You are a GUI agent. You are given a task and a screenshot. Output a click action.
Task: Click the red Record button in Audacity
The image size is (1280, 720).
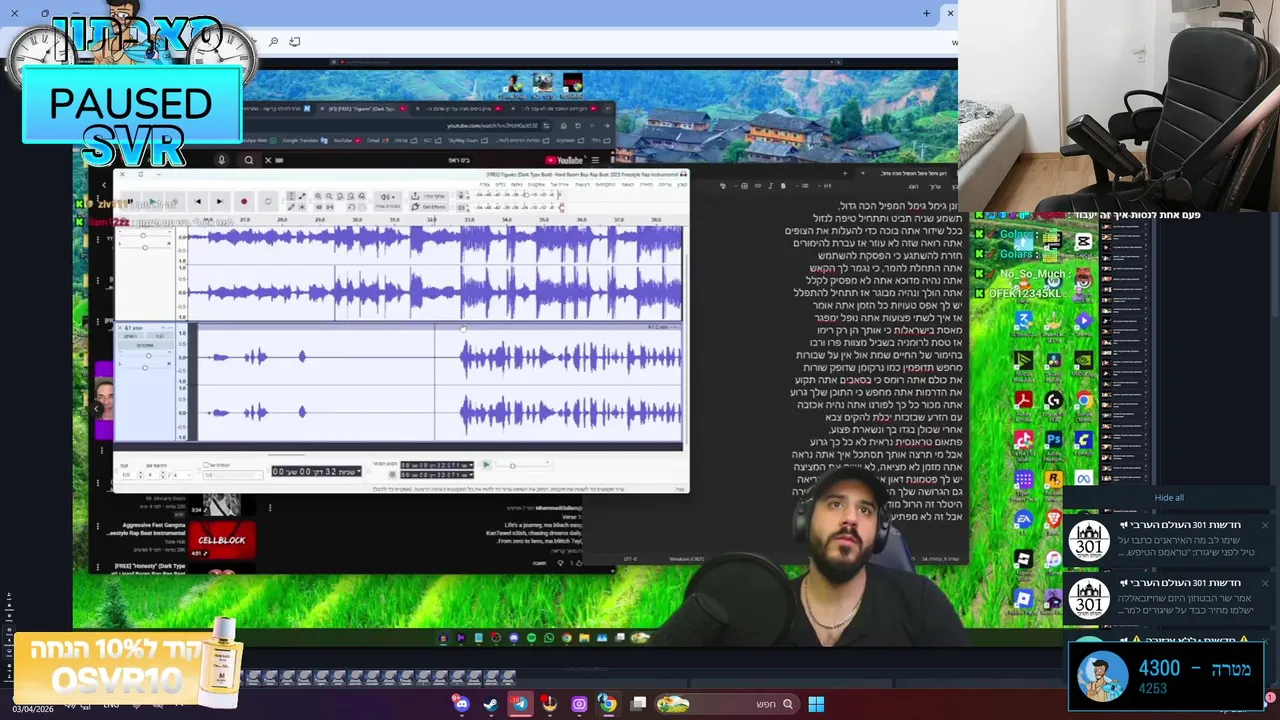(x=244, y=201)
